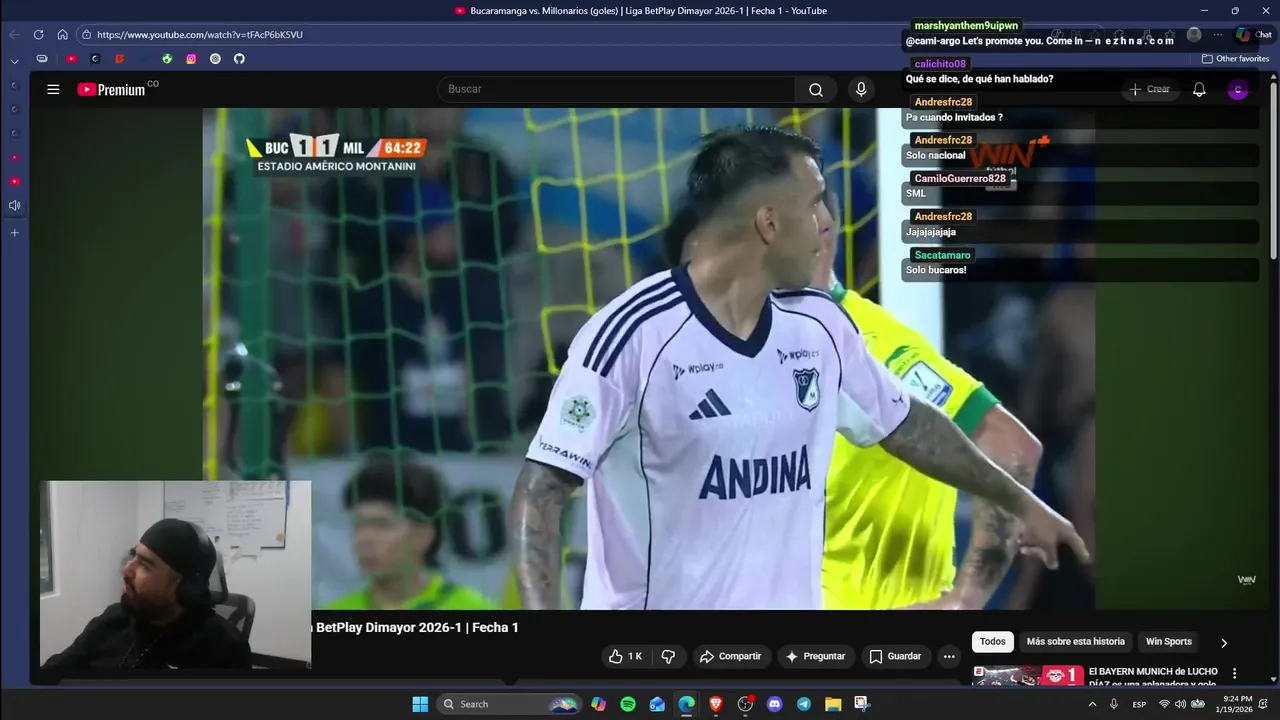Start voice search with microphone icon
This screenshot has width=1280, height=720.
tap(861, 89)
